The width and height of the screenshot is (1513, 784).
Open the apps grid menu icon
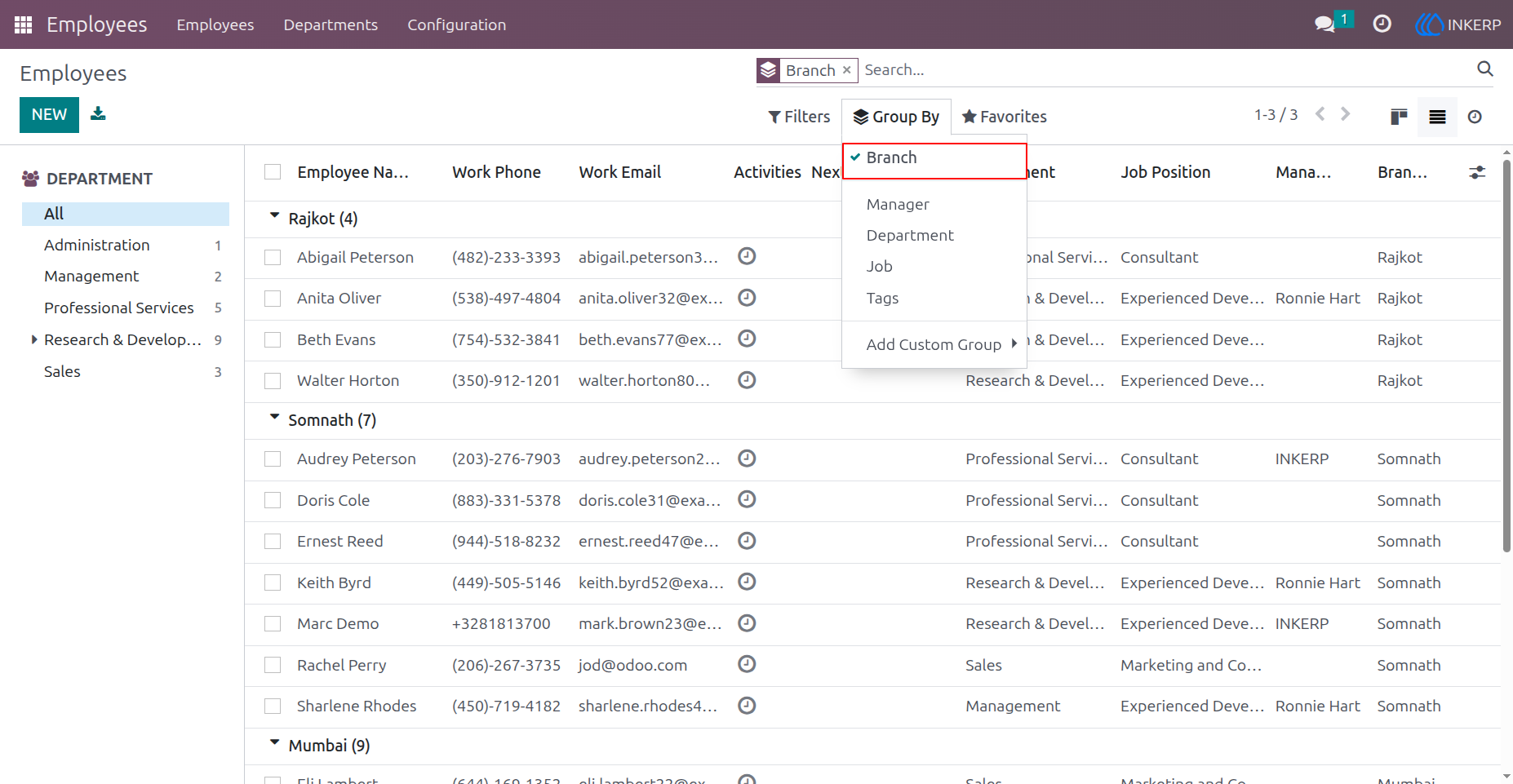point(23,24)
